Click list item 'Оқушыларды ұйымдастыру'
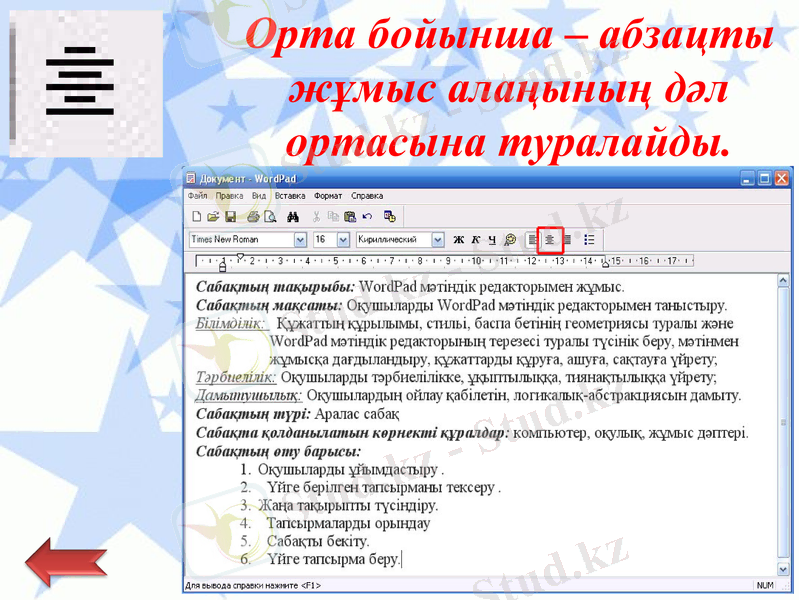 tap(348, 469)
